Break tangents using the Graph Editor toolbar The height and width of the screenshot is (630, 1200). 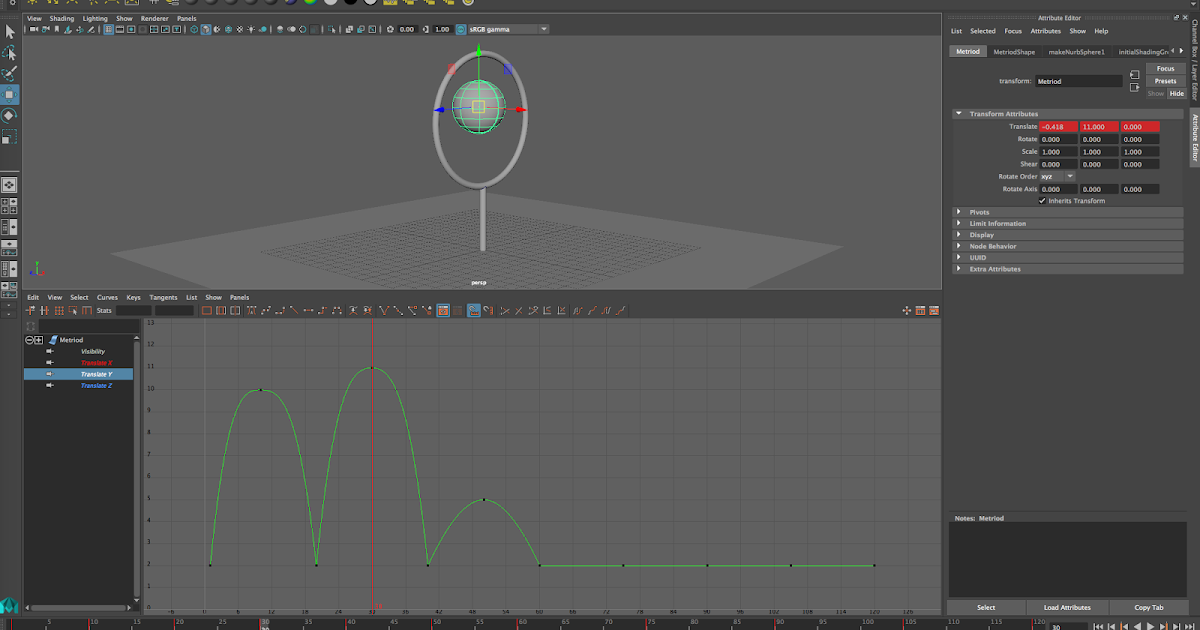pyautogui.click(x=384, y=310)
